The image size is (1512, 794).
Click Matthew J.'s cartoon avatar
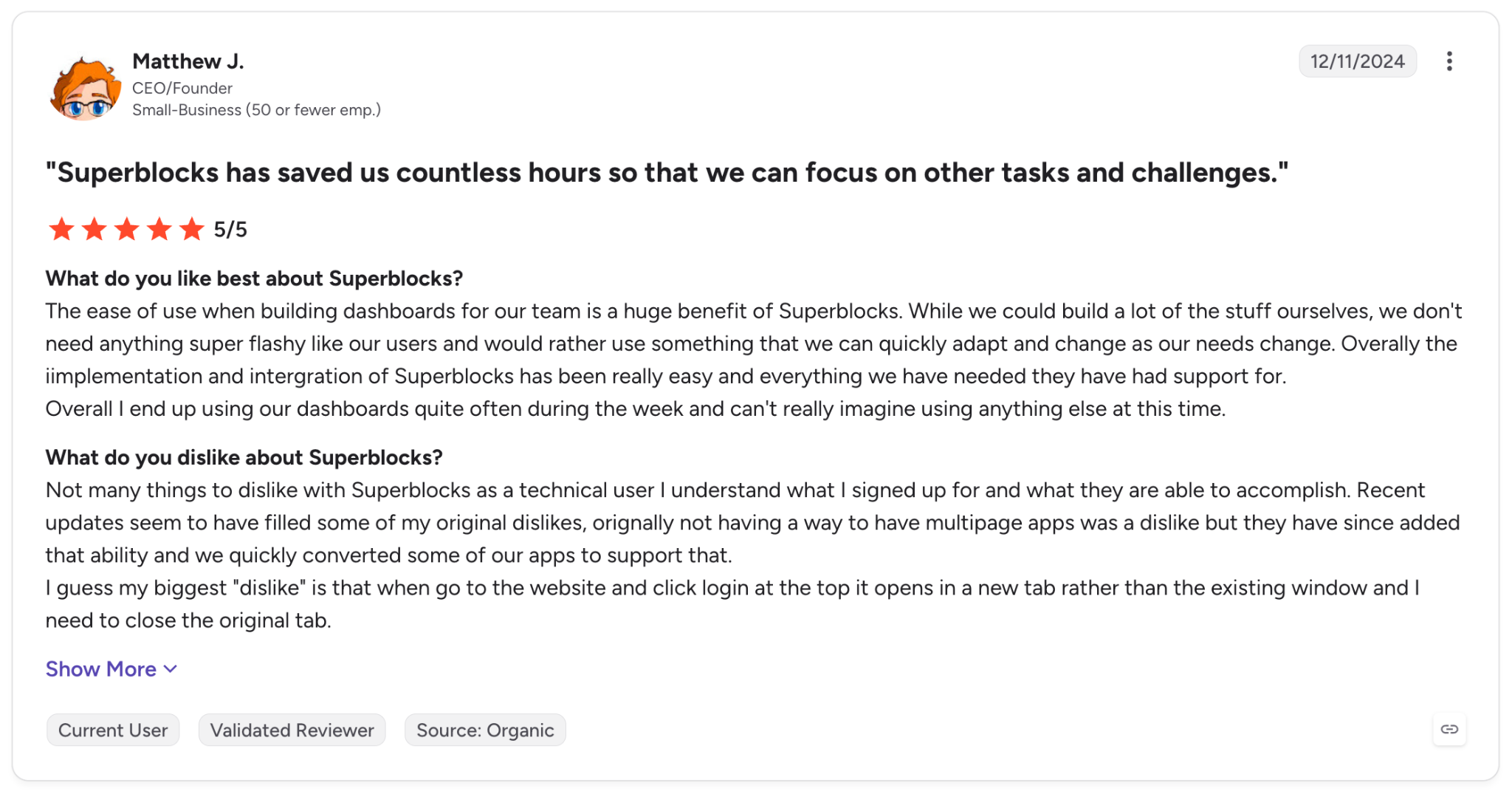click(x=85, y=86)
